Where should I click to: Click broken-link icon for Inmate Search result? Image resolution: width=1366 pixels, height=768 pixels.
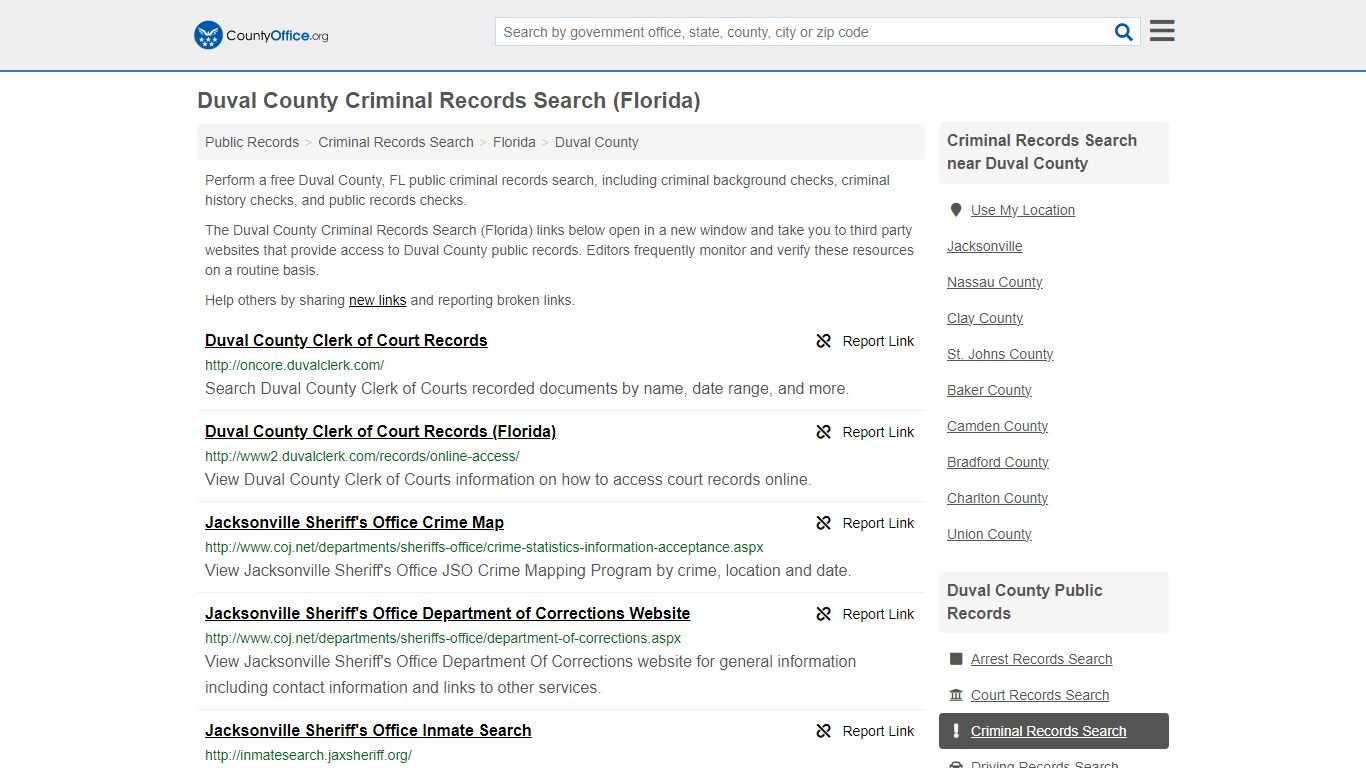824,731
